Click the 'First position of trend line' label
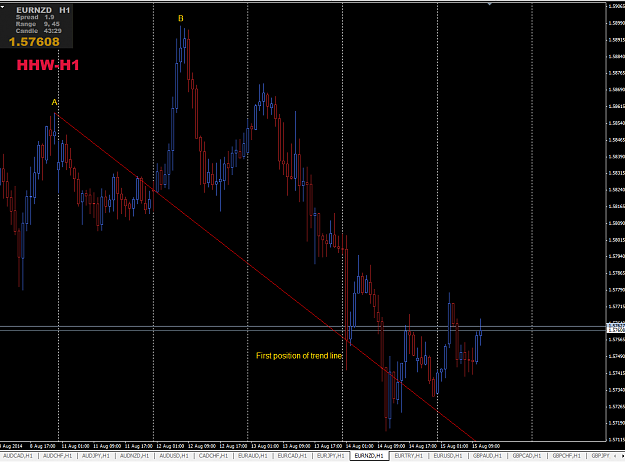625x462 pixels. pyautogui.click(x=299, y=356)
